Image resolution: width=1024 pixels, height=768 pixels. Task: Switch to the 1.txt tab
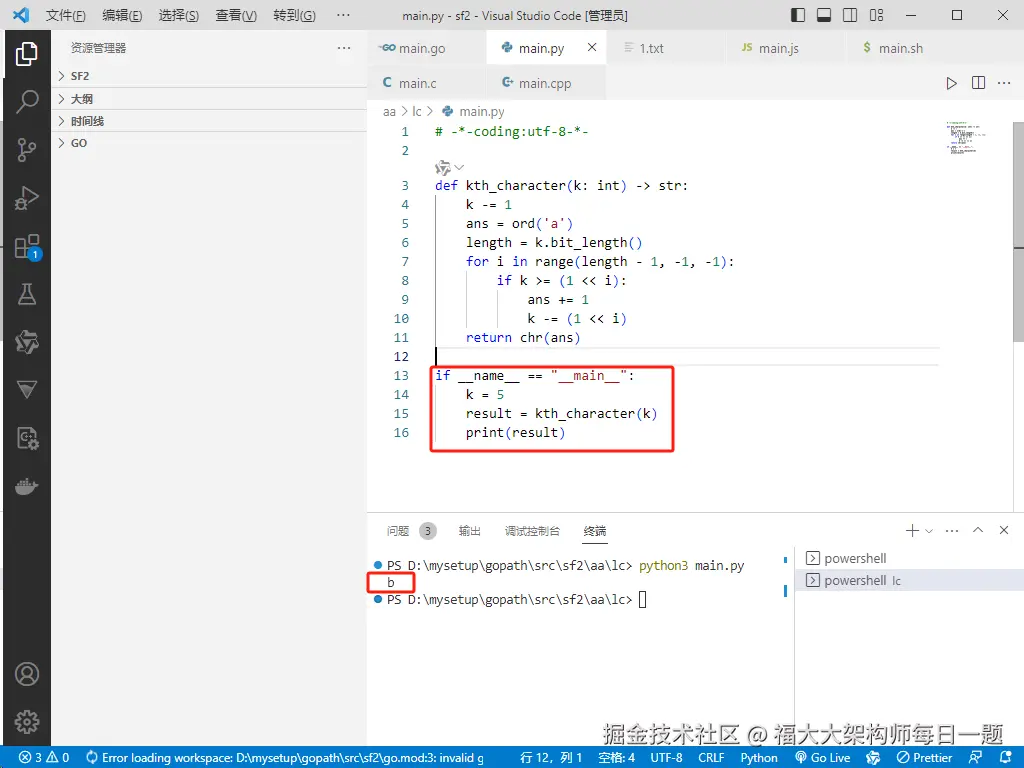tap(666, 48)
